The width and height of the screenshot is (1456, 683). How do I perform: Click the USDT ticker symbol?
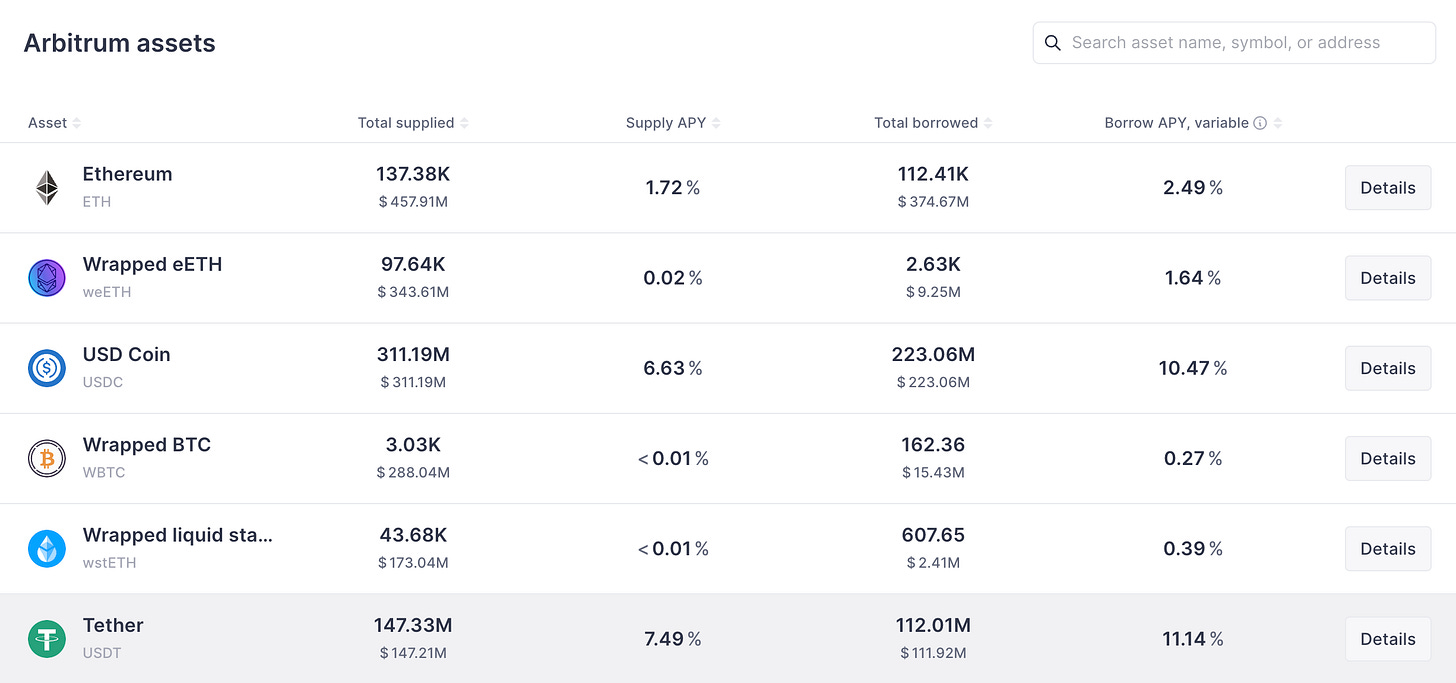(x=102, y=653)
